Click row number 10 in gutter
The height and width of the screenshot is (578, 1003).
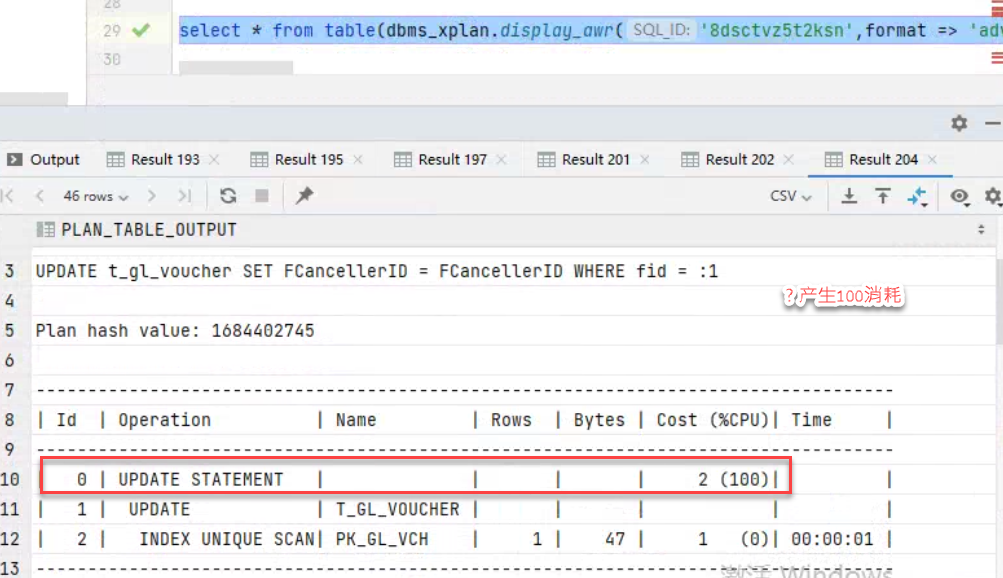pyautogui.click(x=10, y=480)
